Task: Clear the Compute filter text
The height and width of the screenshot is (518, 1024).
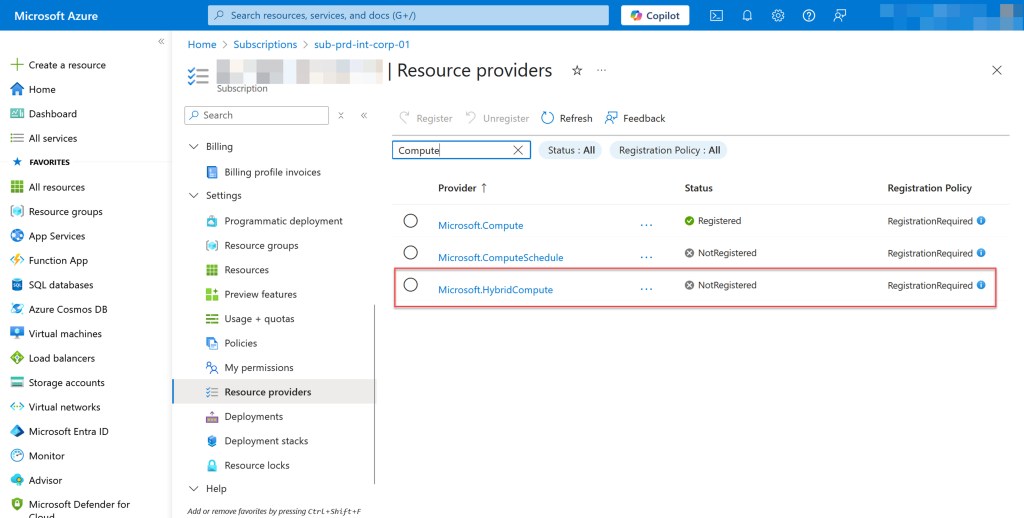Action: [518, 150]
